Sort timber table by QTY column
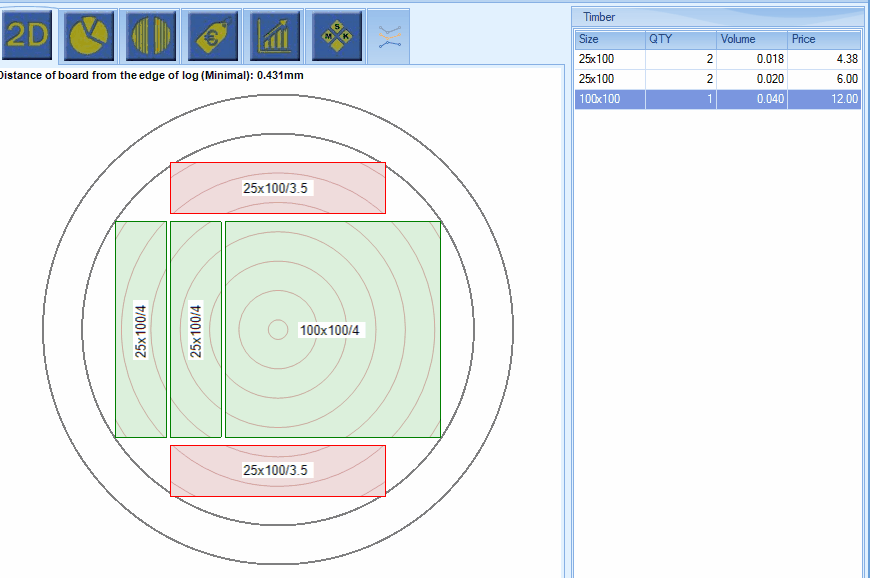870x578 pixels. coord(681,39)
